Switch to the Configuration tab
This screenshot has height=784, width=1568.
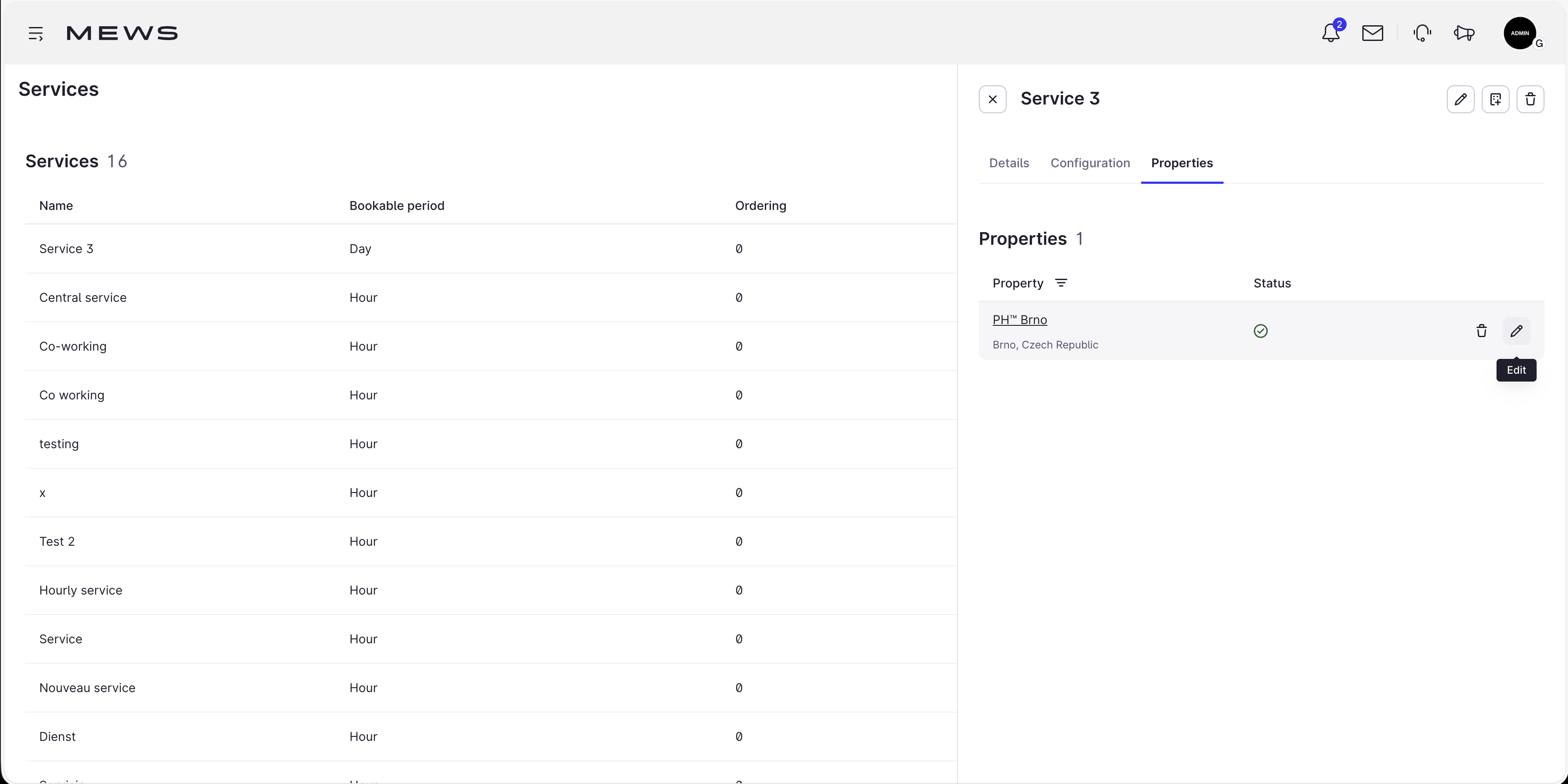[x=1090, y=163]
